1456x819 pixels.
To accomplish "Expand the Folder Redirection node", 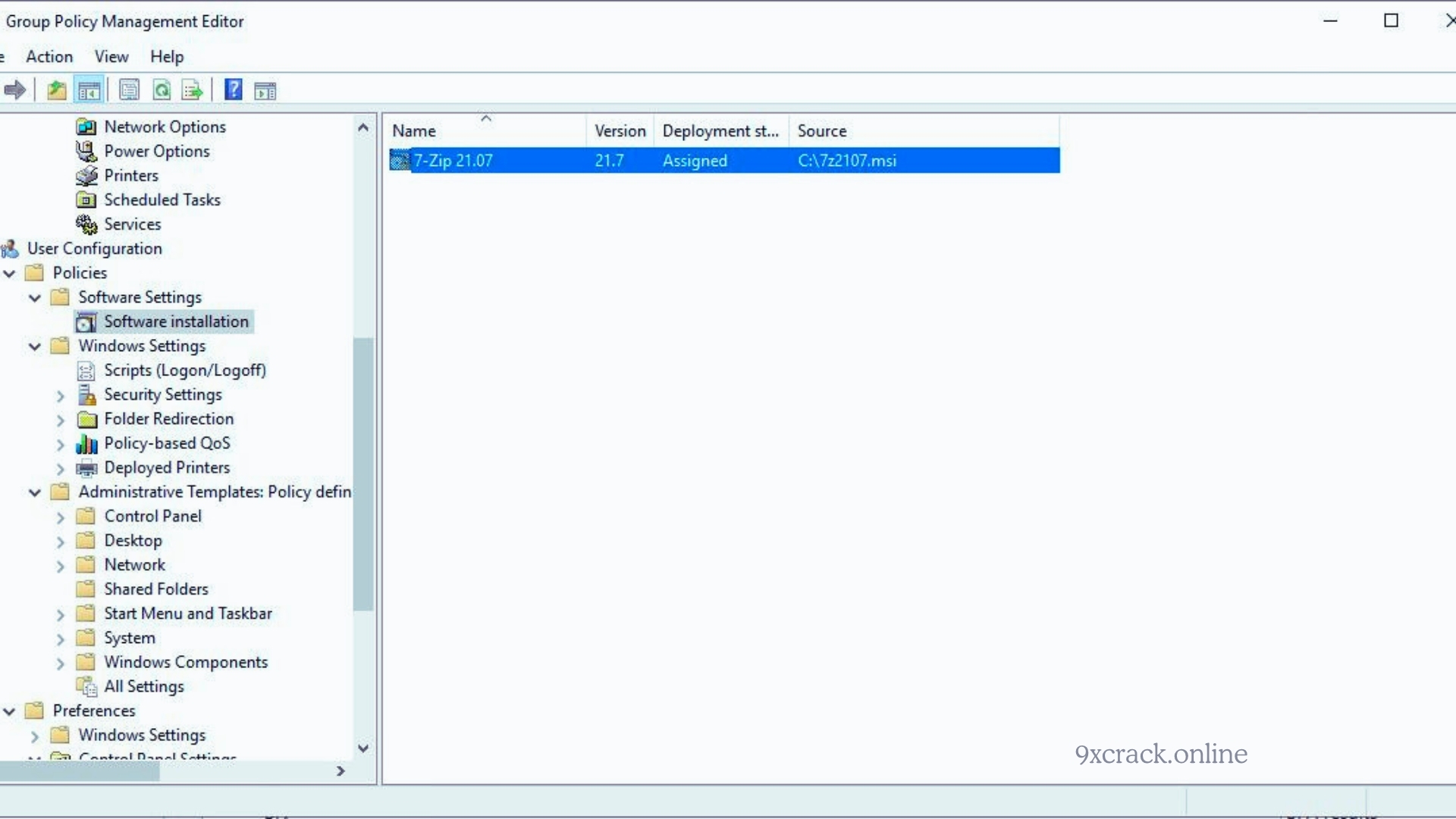I will (x=61, y=419).
